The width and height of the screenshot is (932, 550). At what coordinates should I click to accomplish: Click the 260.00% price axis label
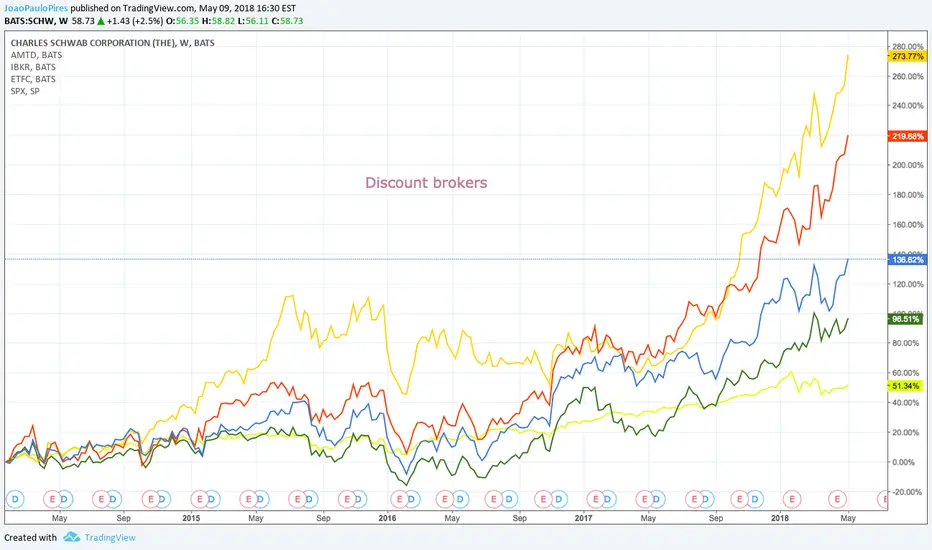pos(908,76)
